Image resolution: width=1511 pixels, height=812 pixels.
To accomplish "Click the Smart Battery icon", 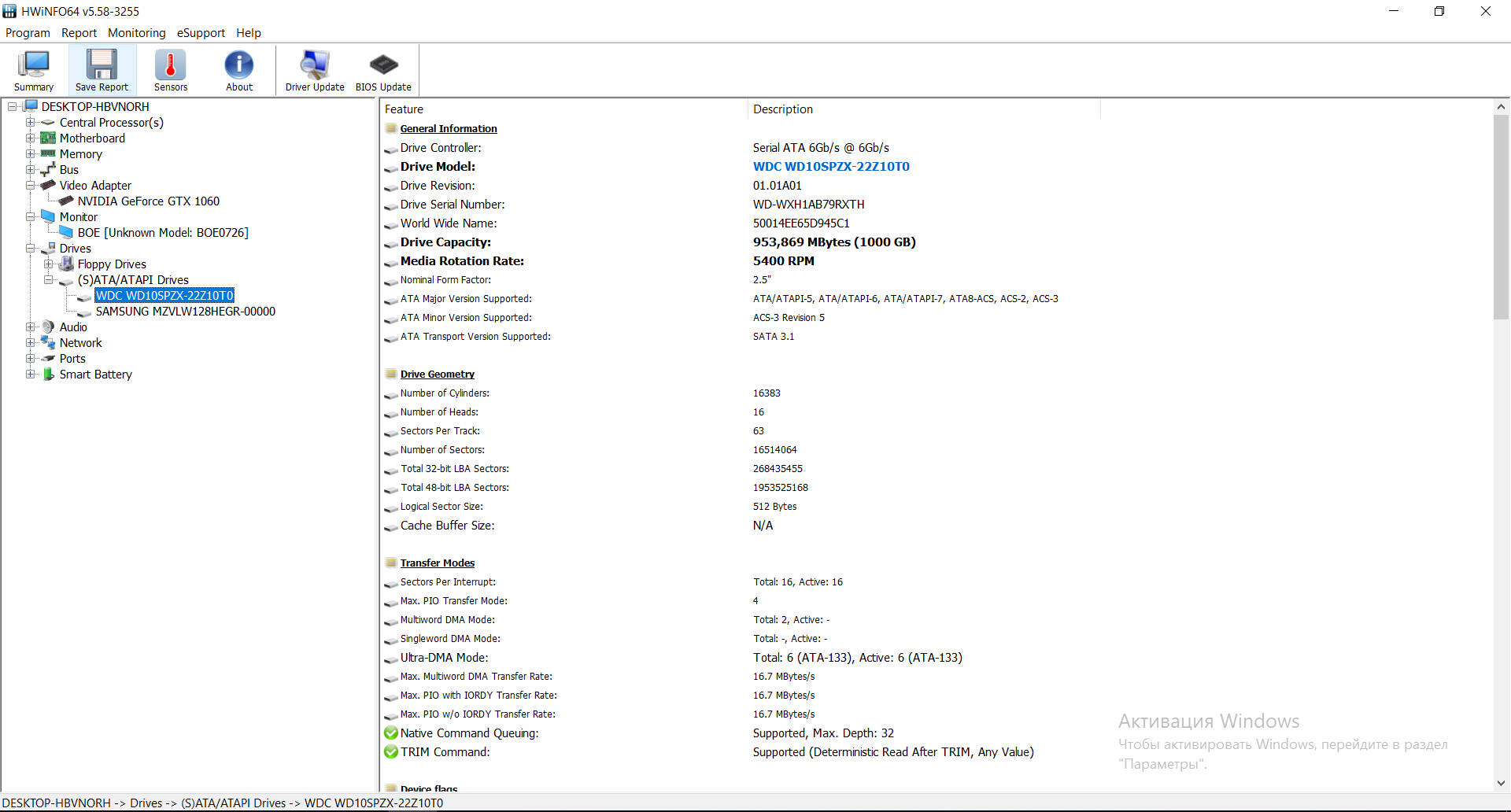I will pyautogui.click(x=48, y=374).
